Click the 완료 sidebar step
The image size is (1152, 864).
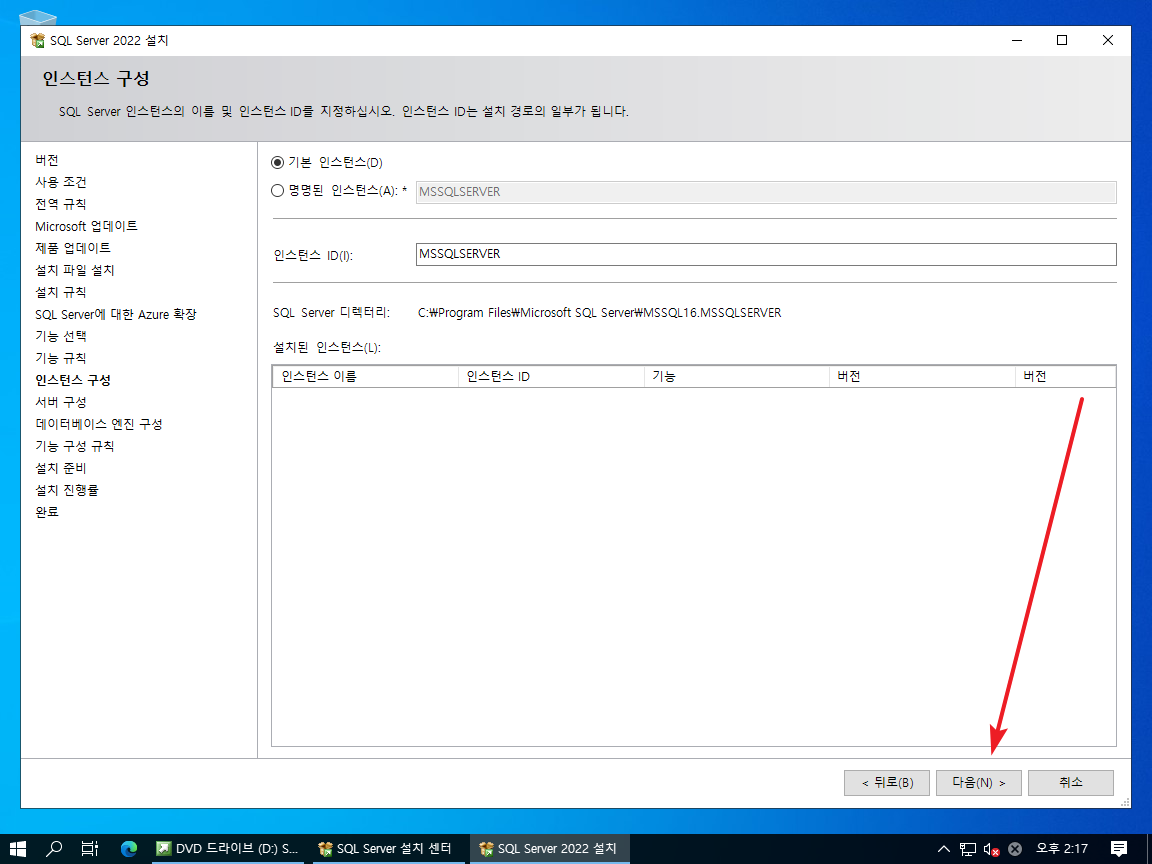(47, 512)
